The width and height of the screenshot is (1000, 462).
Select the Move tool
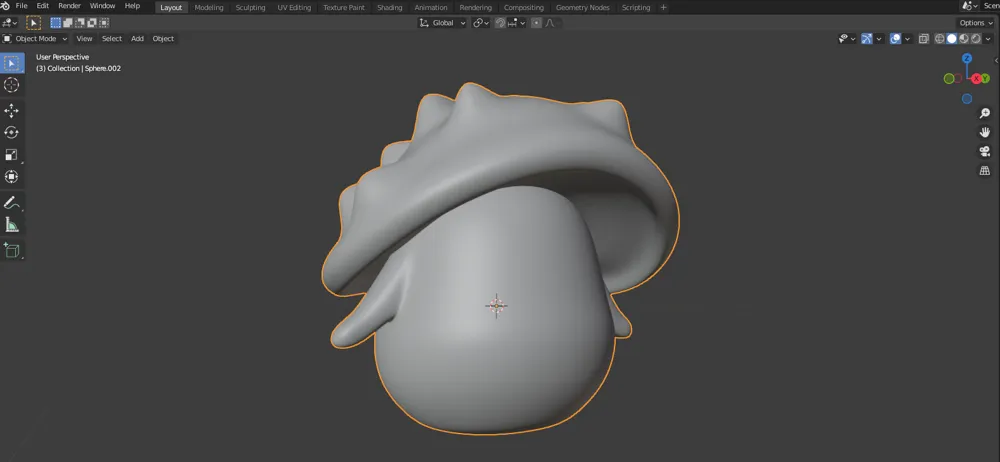point(11,111)
